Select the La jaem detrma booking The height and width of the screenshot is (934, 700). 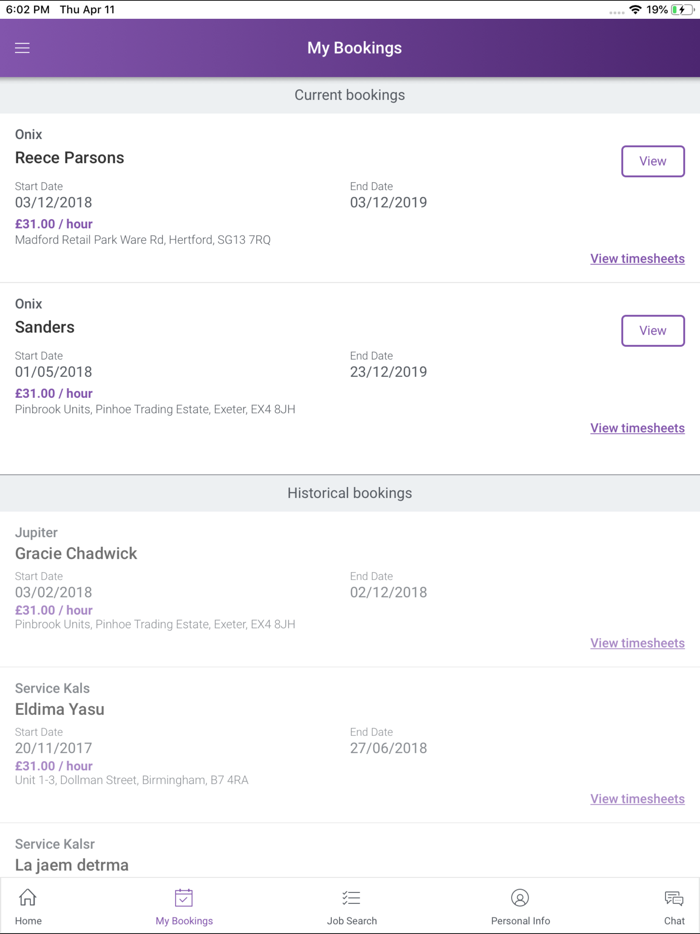pos(72,865)
